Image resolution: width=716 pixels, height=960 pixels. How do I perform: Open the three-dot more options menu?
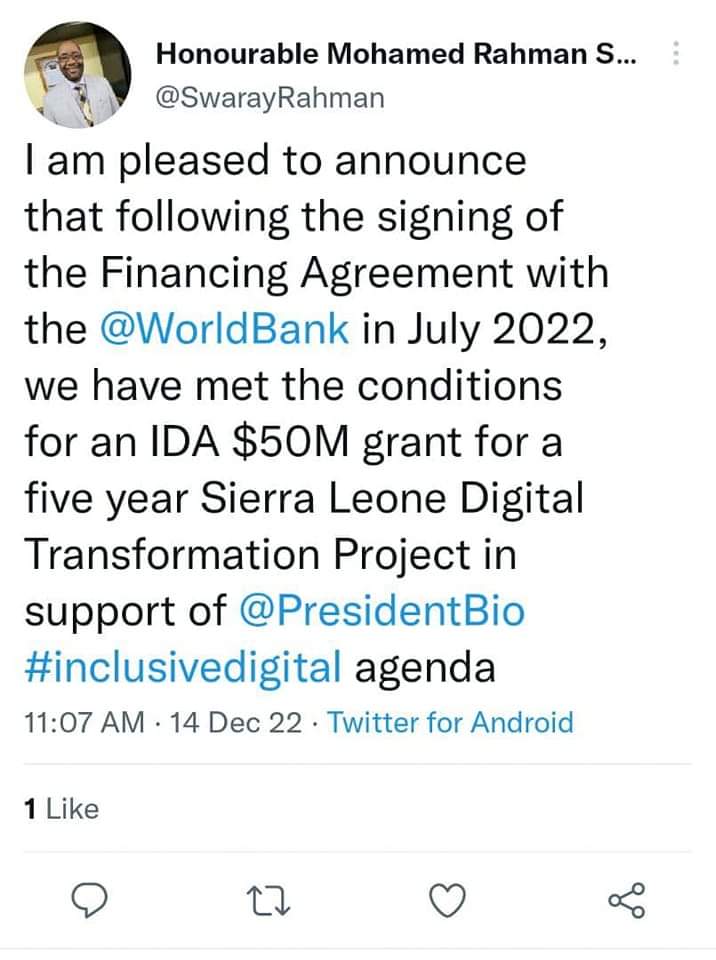[677, 55]
